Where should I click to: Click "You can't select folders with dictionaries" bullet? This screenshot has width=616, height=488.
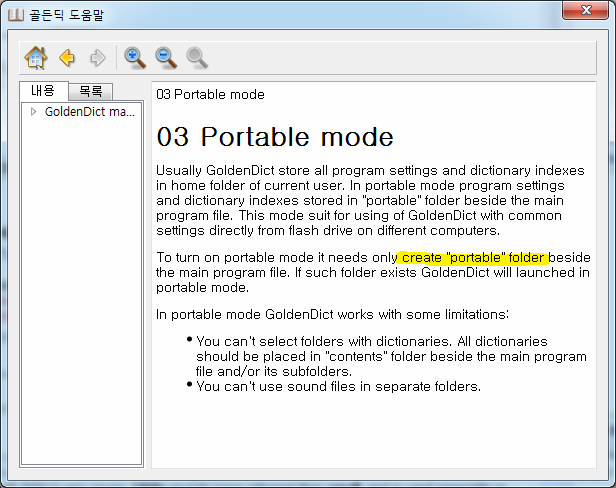click(391, 356)
